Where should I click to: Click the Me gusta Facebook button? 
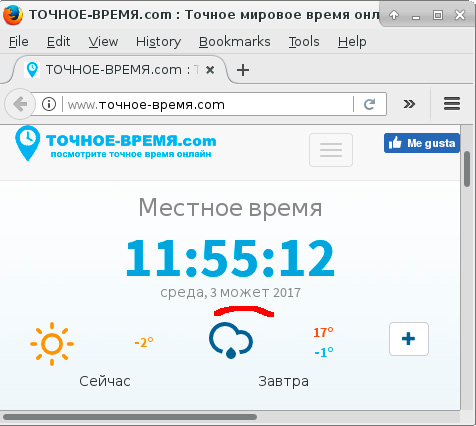coord(422,143)
